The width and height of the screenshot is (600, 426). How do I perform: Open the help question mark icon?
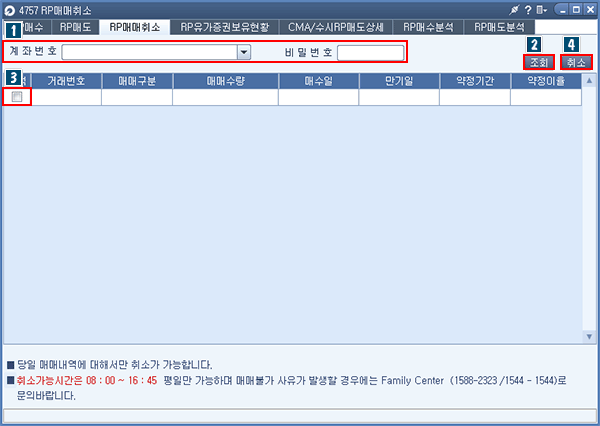pos(528,10)
